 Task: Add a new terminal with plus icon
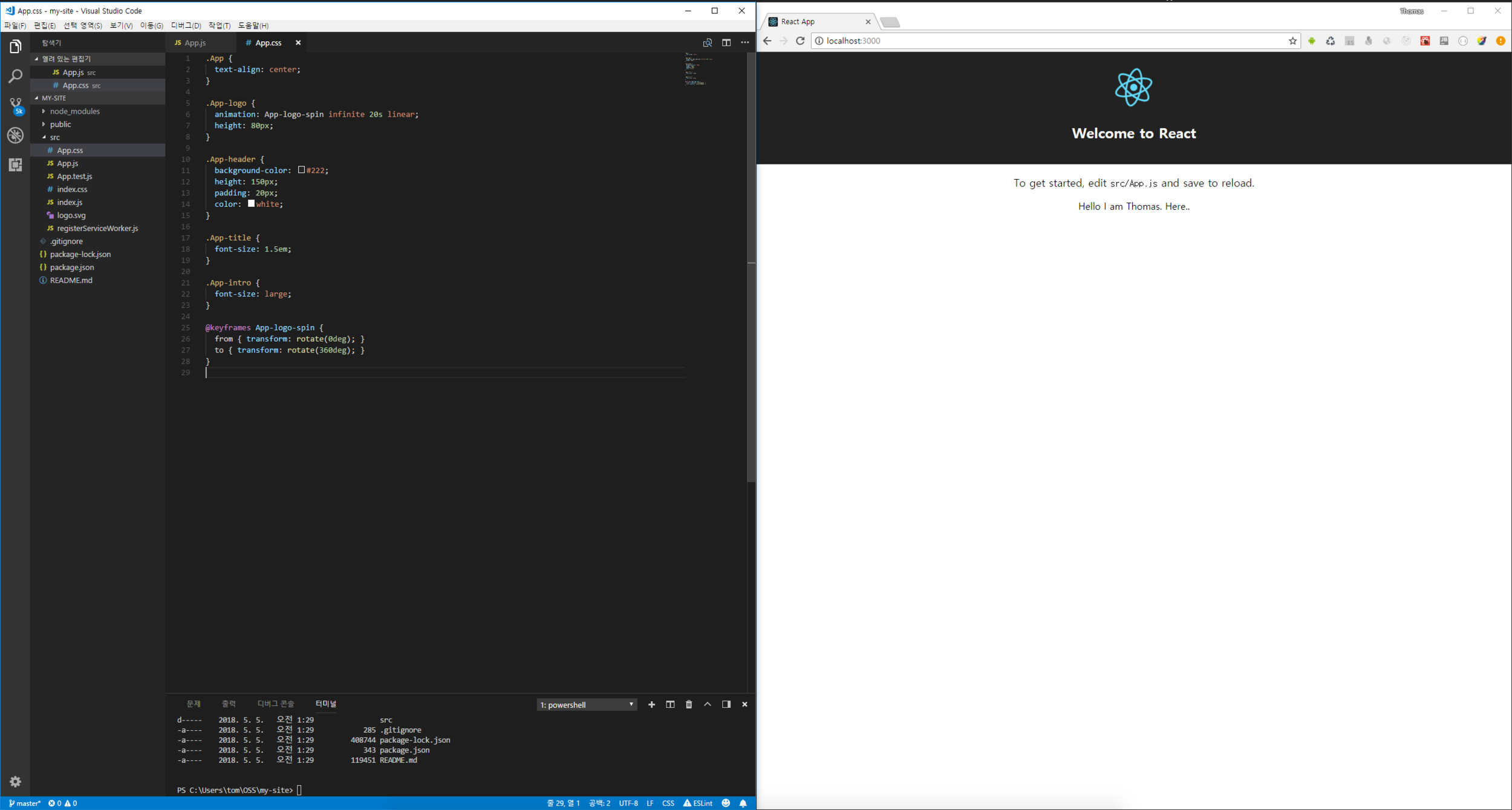point(651,704)
